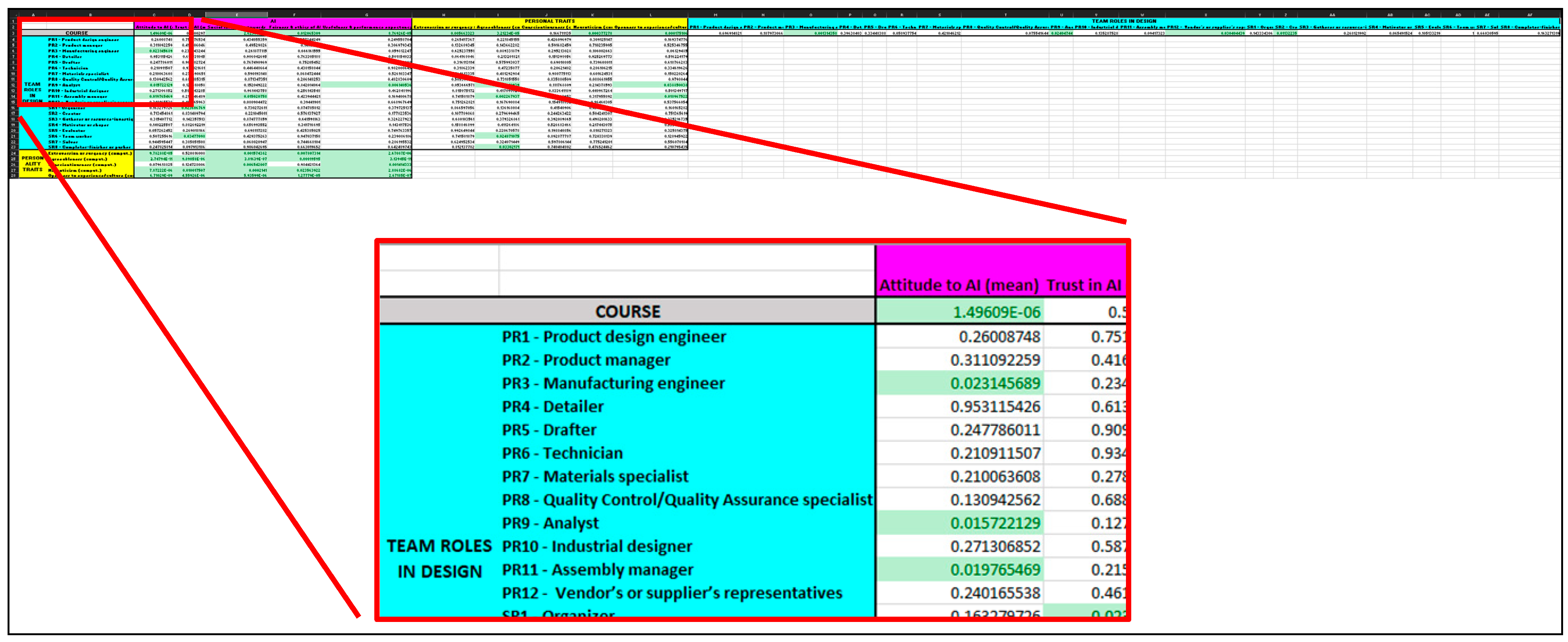
Task: Select the cyan 'TEAM ROLES IN DESIGN' top header
Action: tap(1124, 21)
